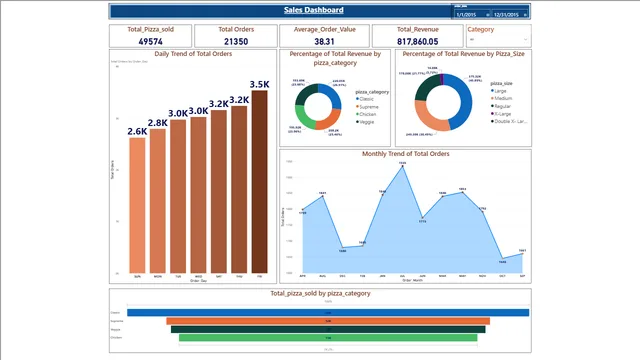The image size is (640, 360).
Task: Click the 3.5K darkest brown bar
Action: click(260, 182)
